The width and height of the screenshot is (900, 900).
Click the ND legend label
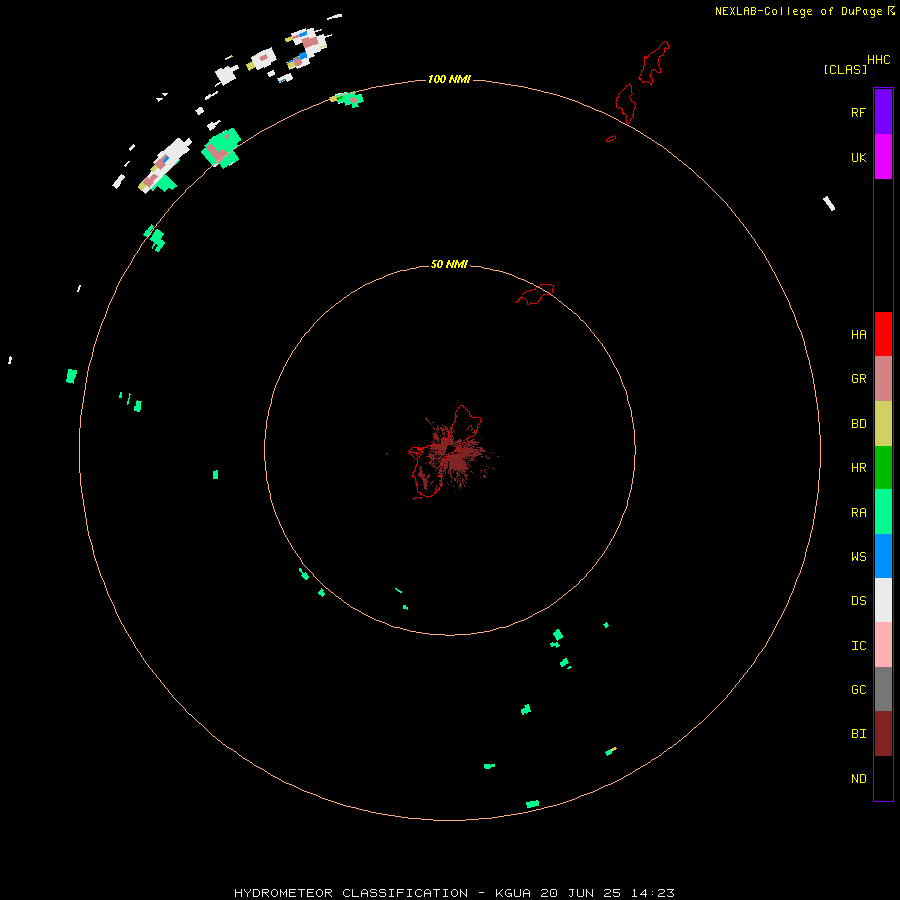coord(858,778)
